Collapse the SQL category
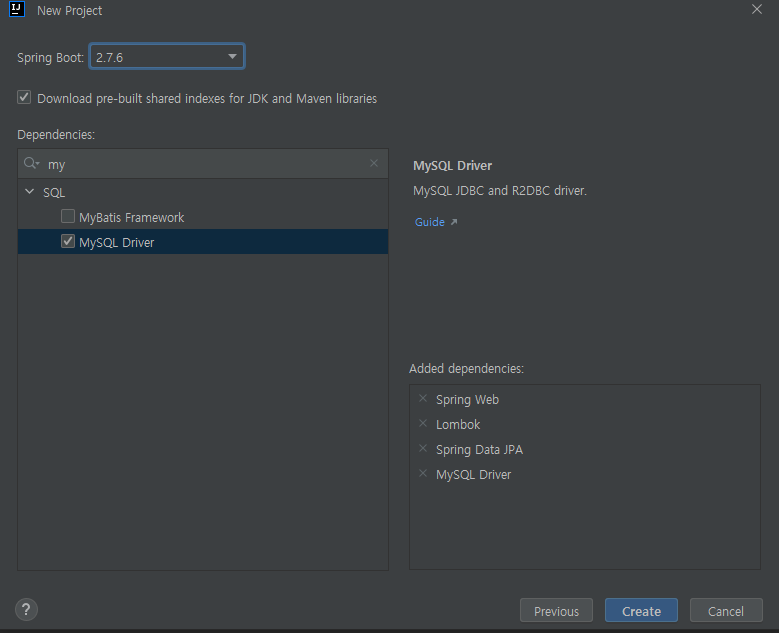779x633 pixels. click(x=30, y=192)
